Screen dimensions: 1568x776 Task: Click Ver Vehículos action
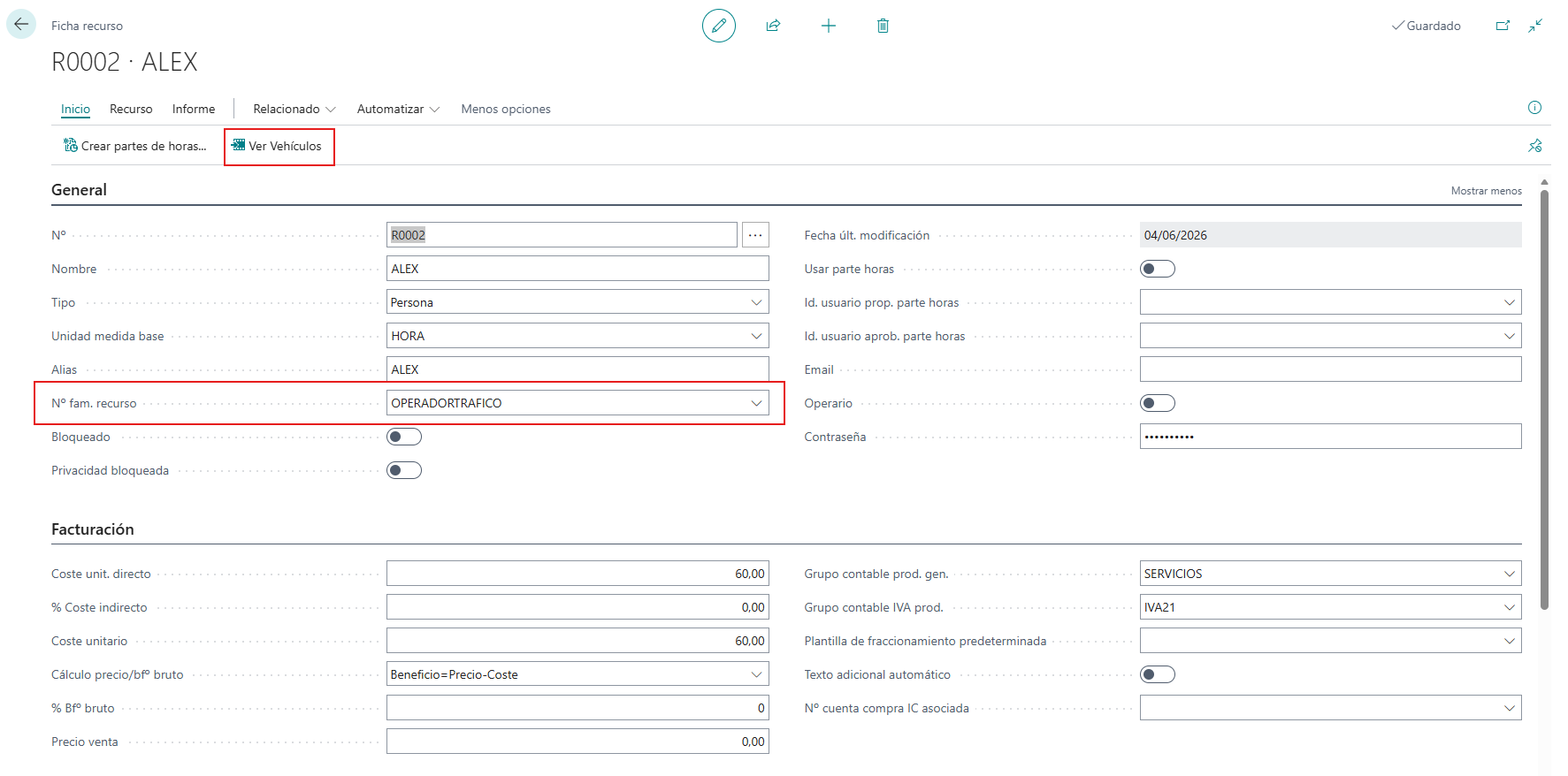click(x=277, y=146)
